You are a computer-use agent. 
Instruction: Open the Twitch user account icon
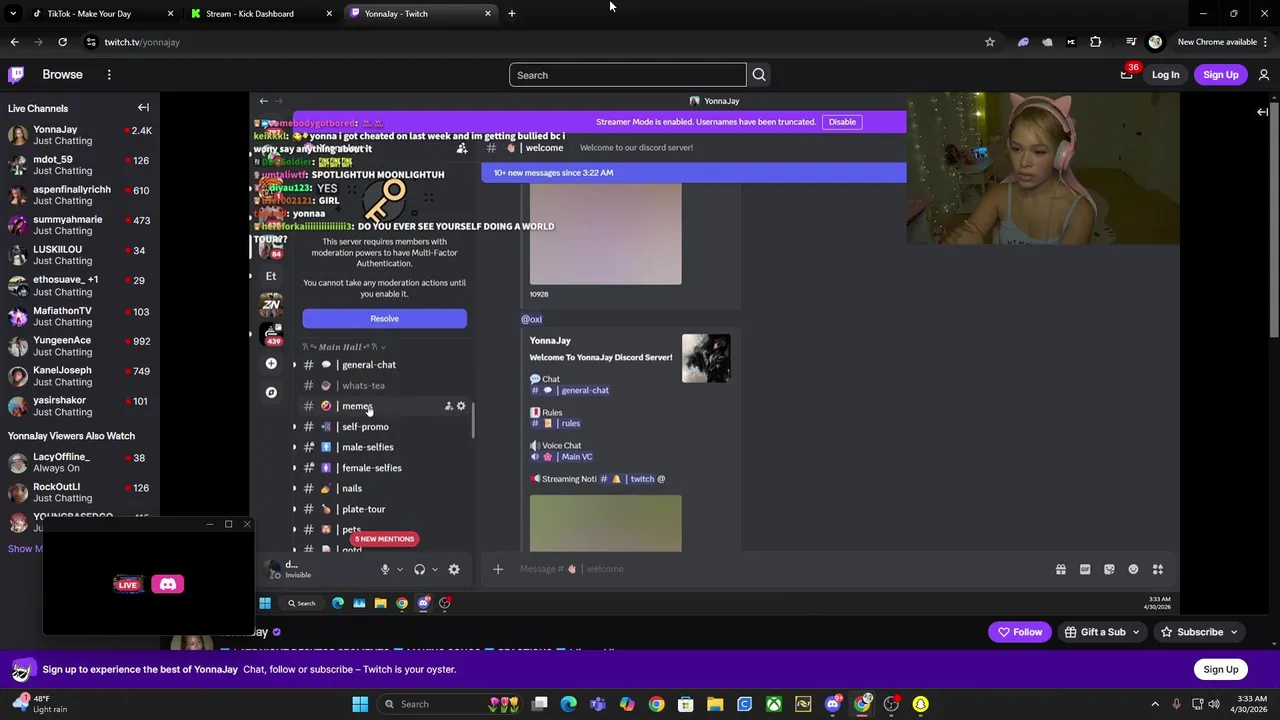(x=1264, y=74)
